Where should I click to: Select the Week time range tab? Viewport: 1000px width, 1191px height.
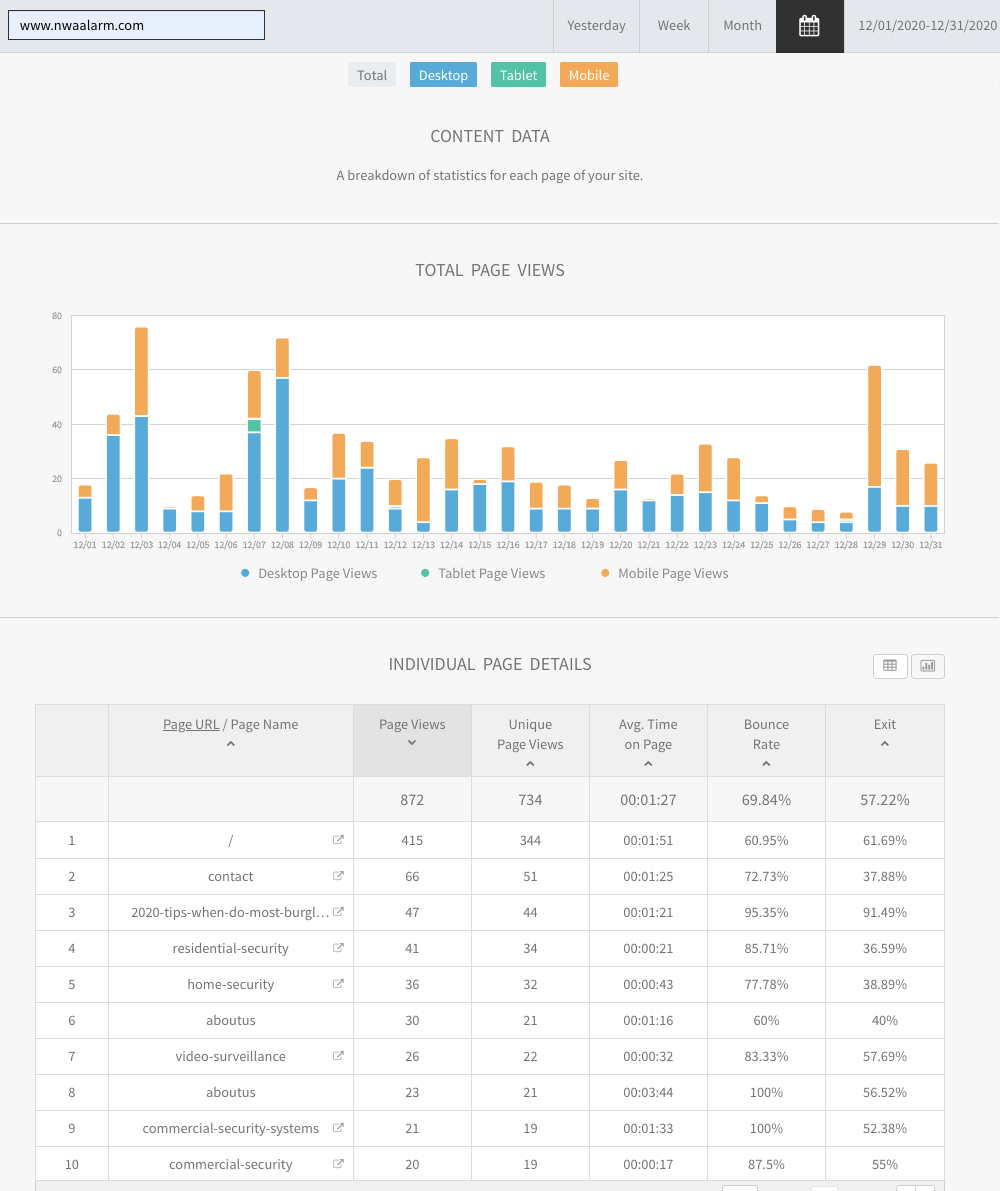click(x=674, y=26)
